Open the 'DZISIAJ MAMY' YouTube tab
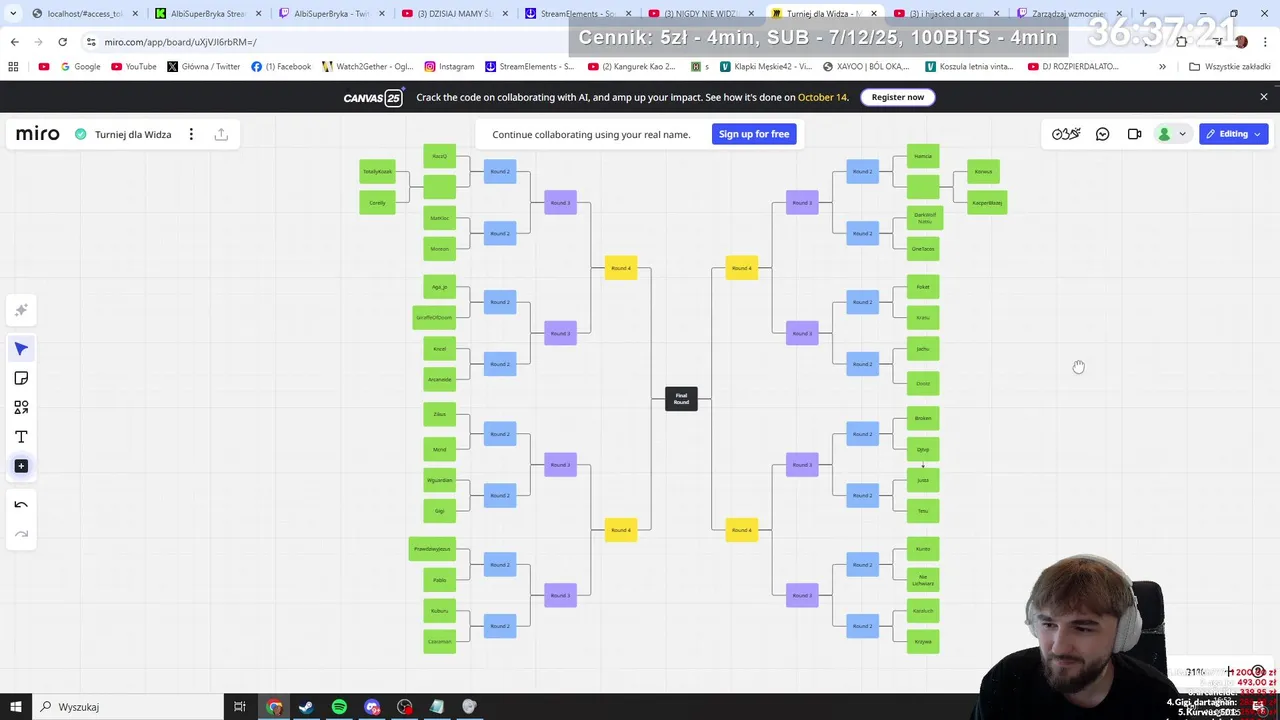This screenshot has width=1280, height=720. tap(454, 14)
